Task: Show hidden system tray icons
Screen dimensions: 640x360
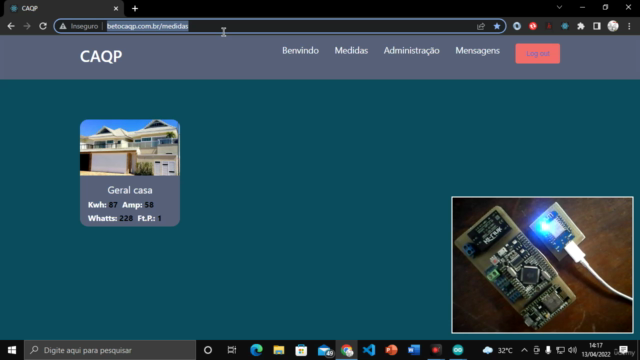Action: (524, 350)
